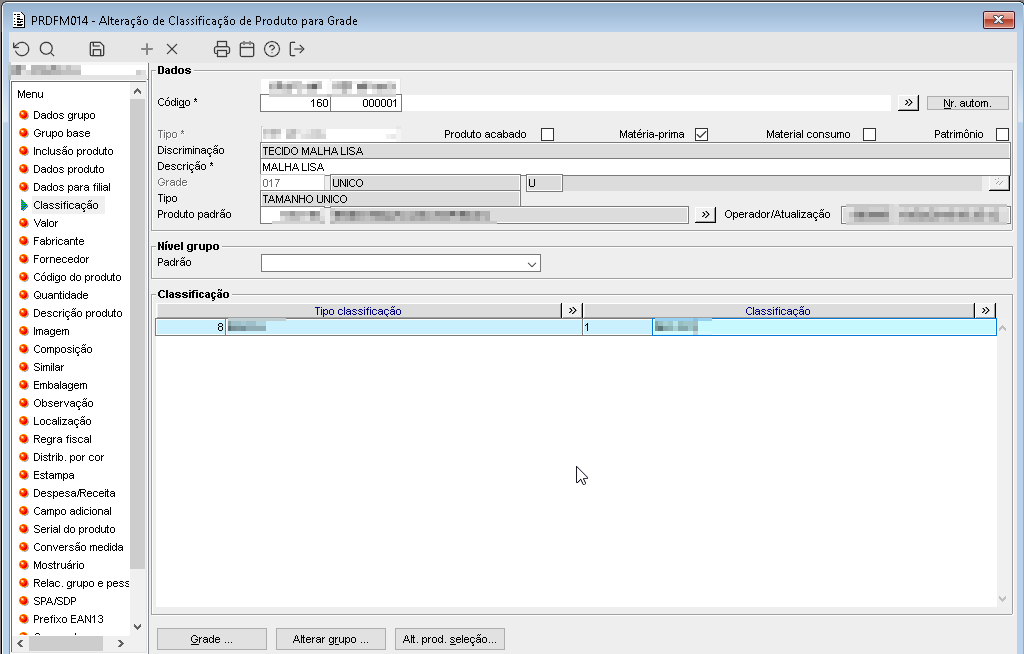This screenshot has height=654, width=1024.
Task: Click the Alterar grupo ... button
Action: coord(330,639)
